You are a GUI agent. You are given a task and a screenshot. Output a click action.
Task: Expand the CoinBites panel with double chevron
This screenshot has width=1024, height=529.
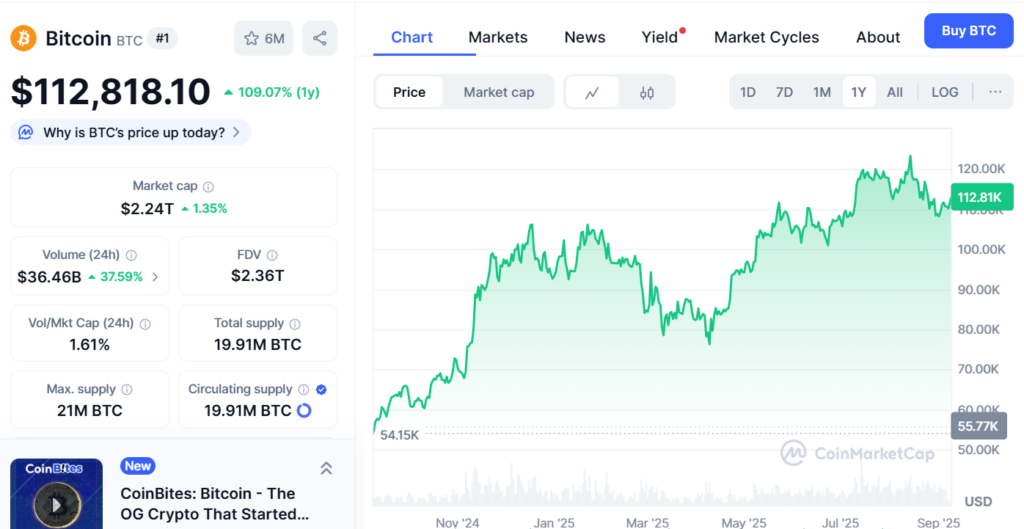click(x=326, y=468)
